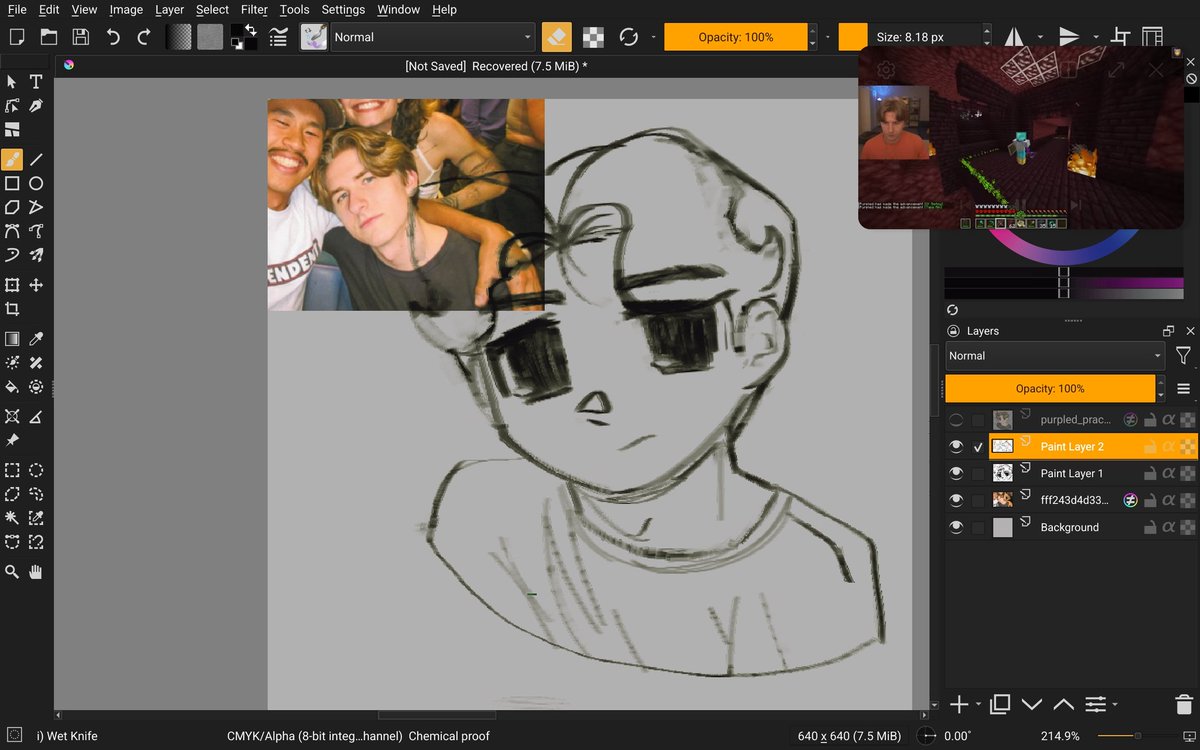Lock the Background layer
Screen dimensions: 1200x750
coord(1150,527)
